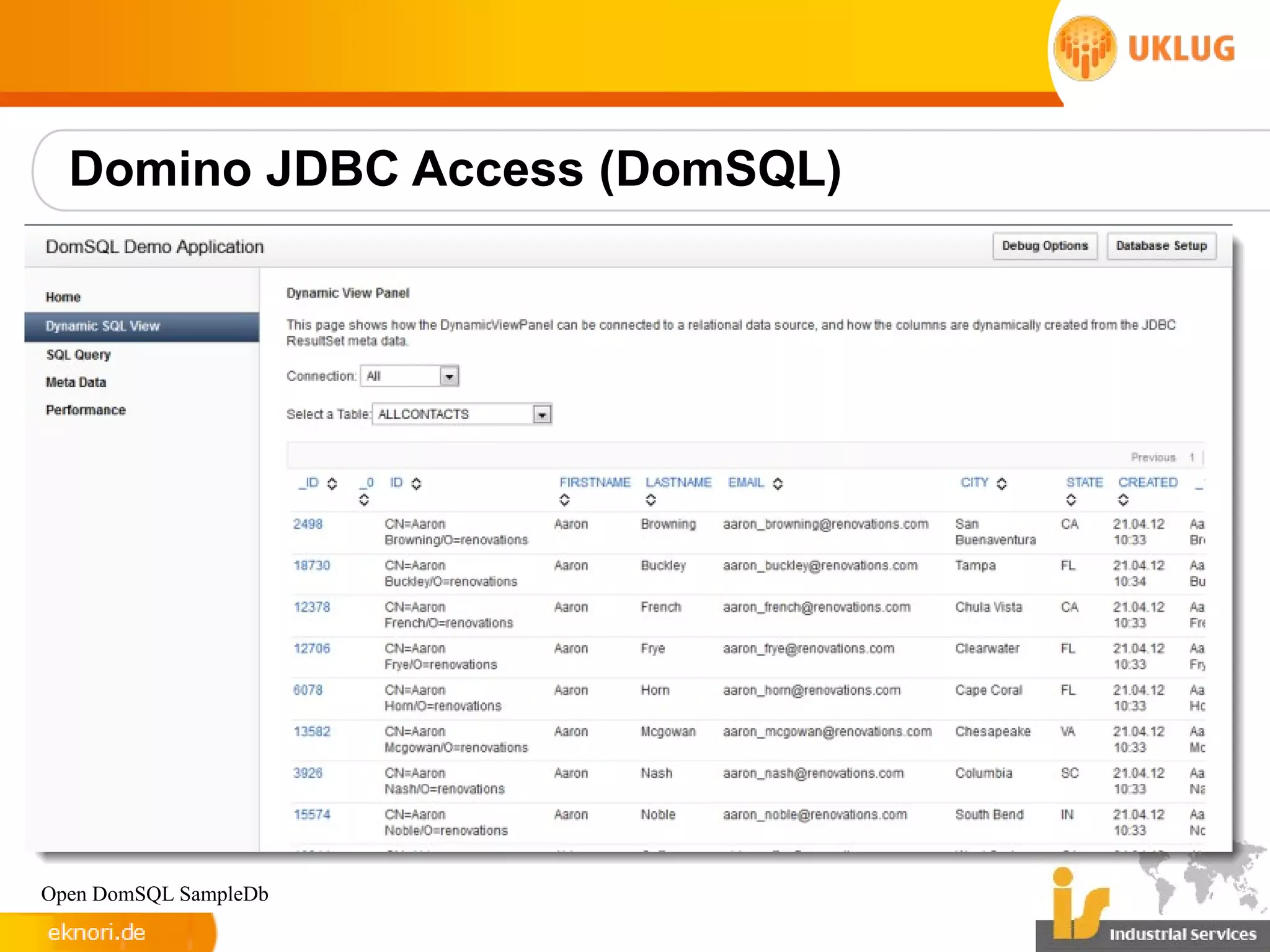Click the Debug Options button
Viewport: 1270px width, 952px height.
1045,246
